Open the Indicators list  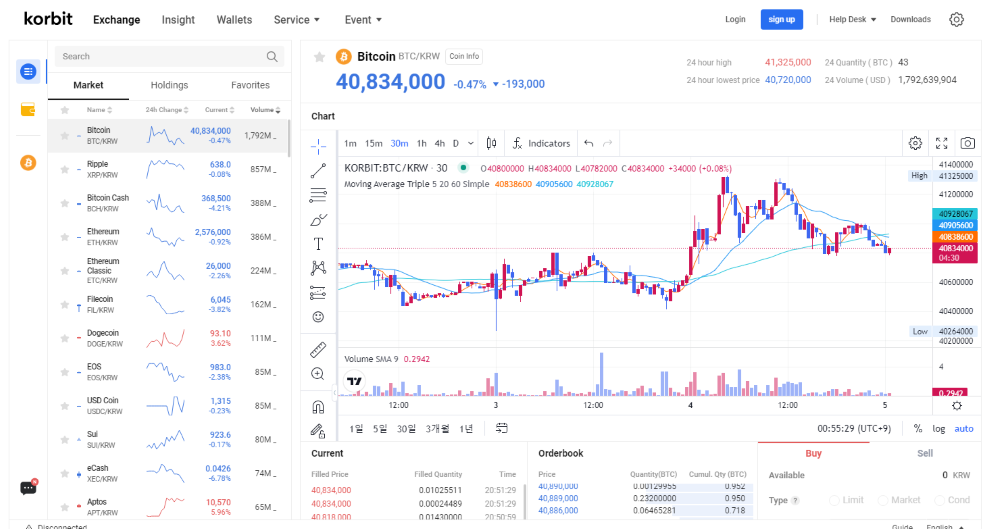541,144
